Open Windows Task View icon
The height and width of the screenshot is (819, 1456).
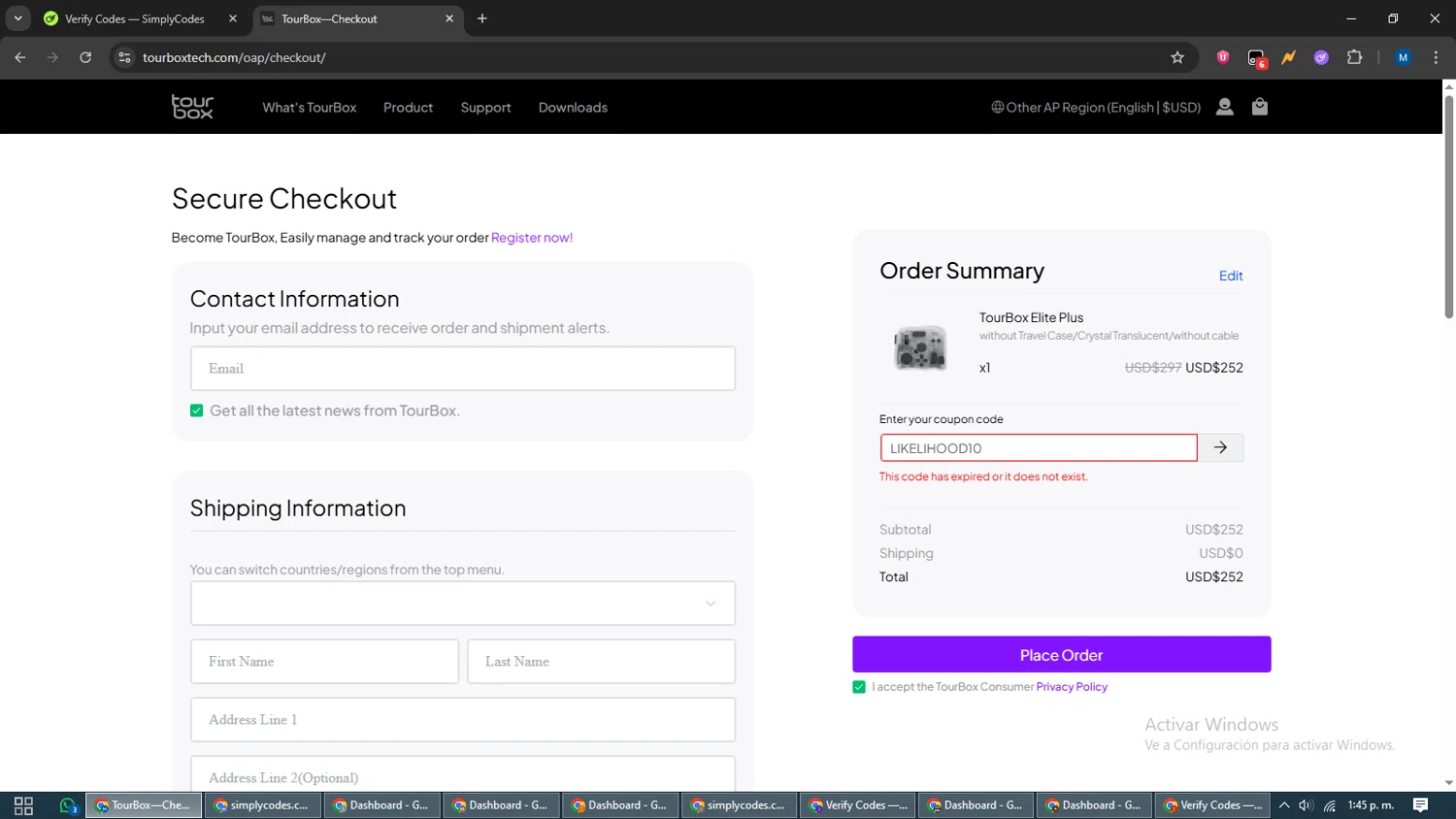pyautogui.click(x=23, y=805)
